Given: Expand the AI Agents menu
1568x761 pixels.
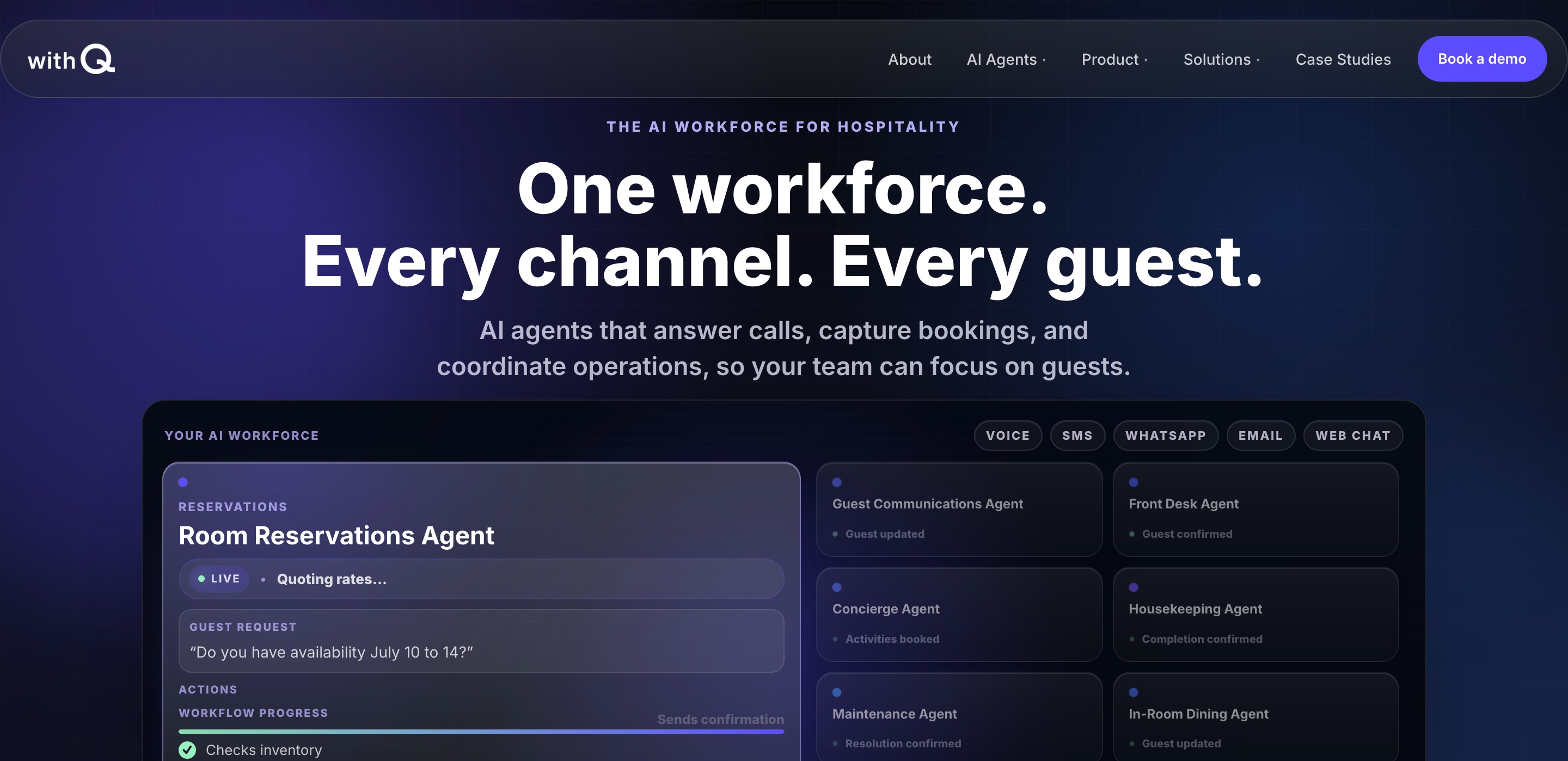Looking at the screenshot, I should [1006, 59].
